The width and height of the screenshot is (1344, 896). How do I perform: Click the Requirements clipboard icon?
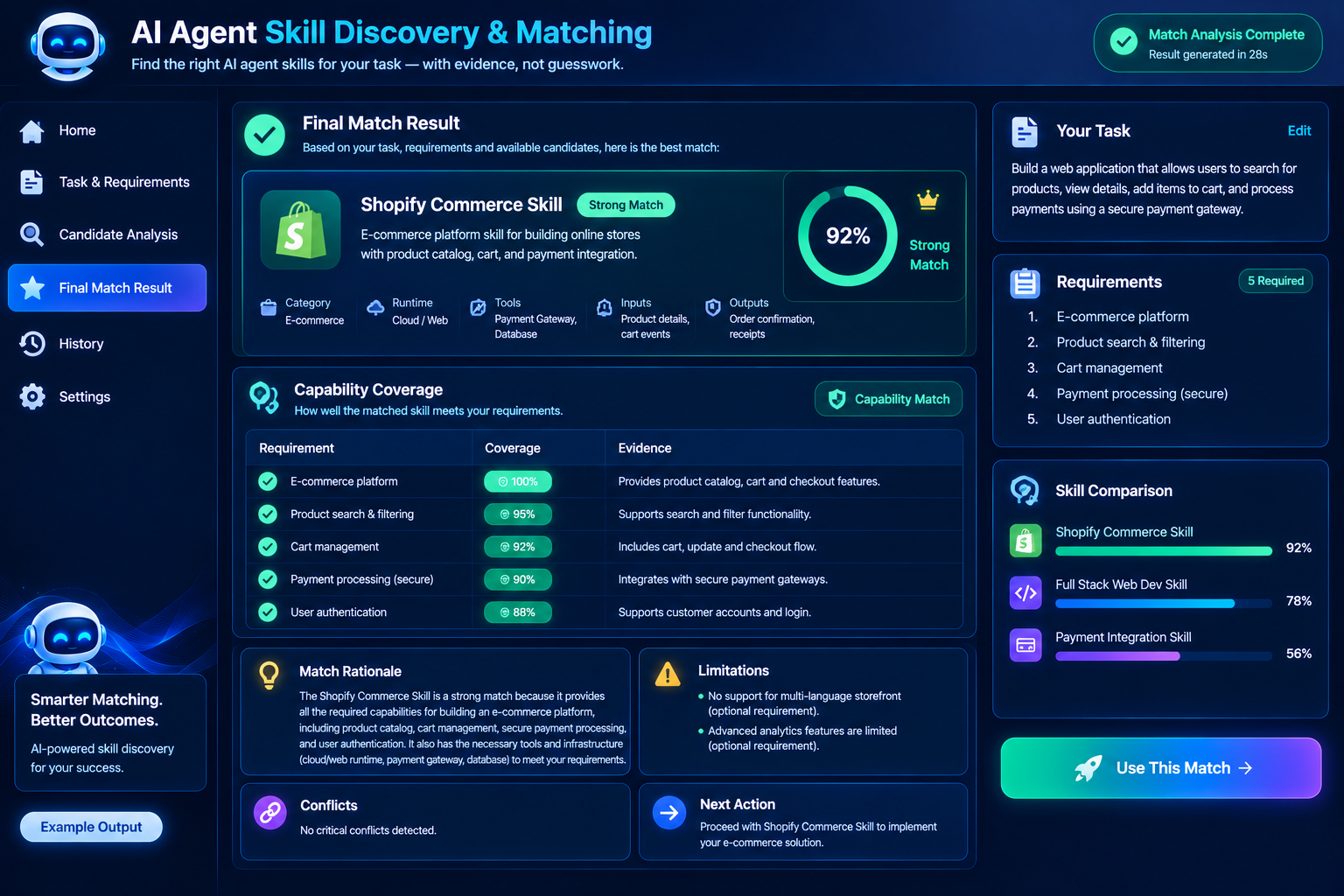(1025, 283)
